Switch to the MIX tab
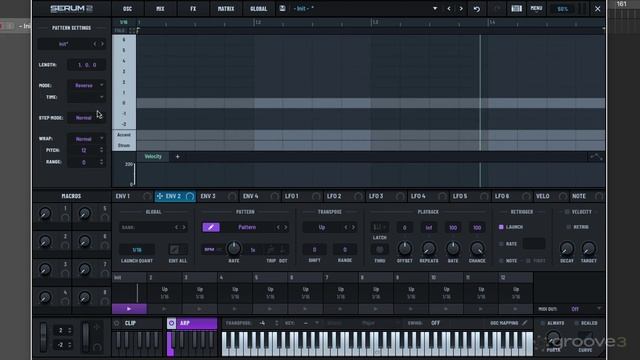The image size is (640, 360). [160, 9]
